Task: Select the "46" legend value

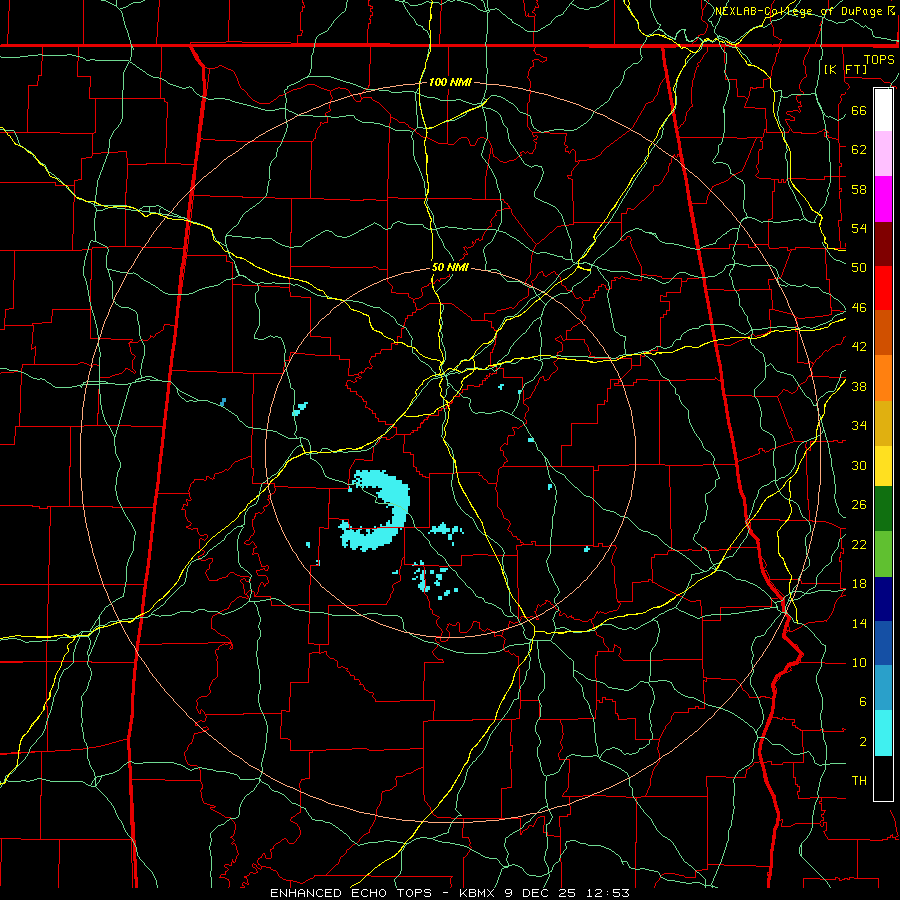Action: pos(859,308)
